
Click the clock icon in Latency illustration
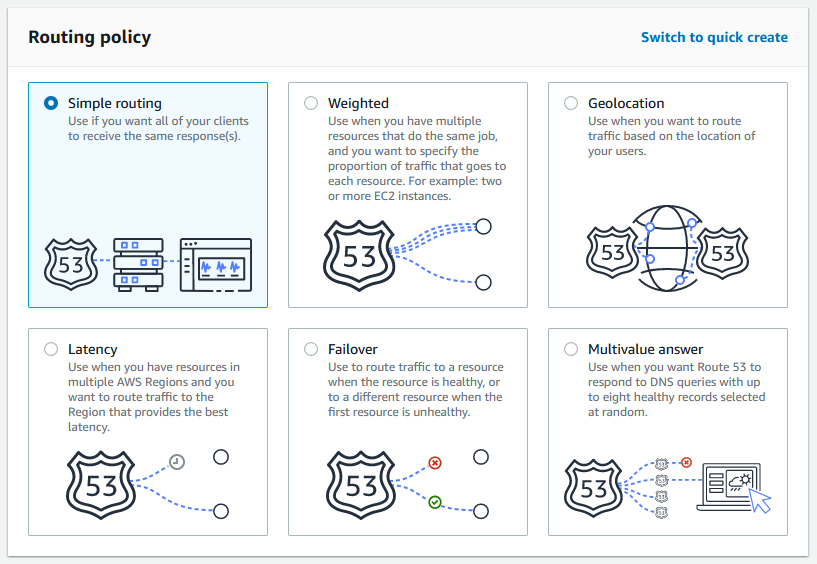tap(177, 461)
